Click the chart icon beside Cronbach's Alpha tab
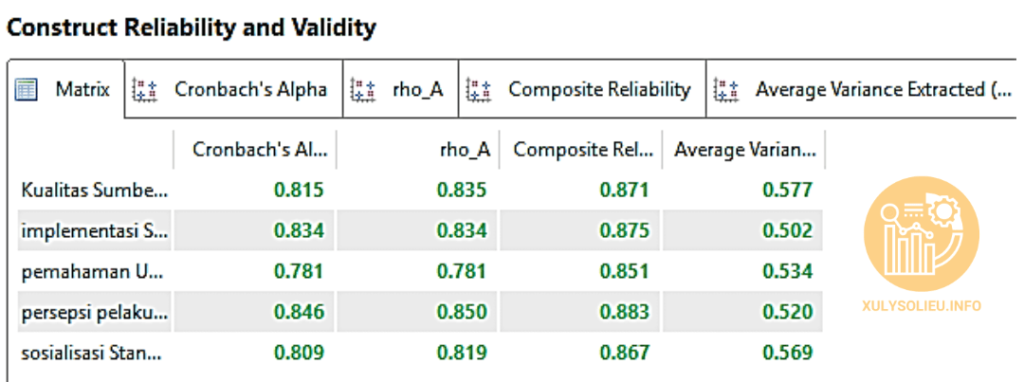1024x382 pixels. (x=144, y=89)
